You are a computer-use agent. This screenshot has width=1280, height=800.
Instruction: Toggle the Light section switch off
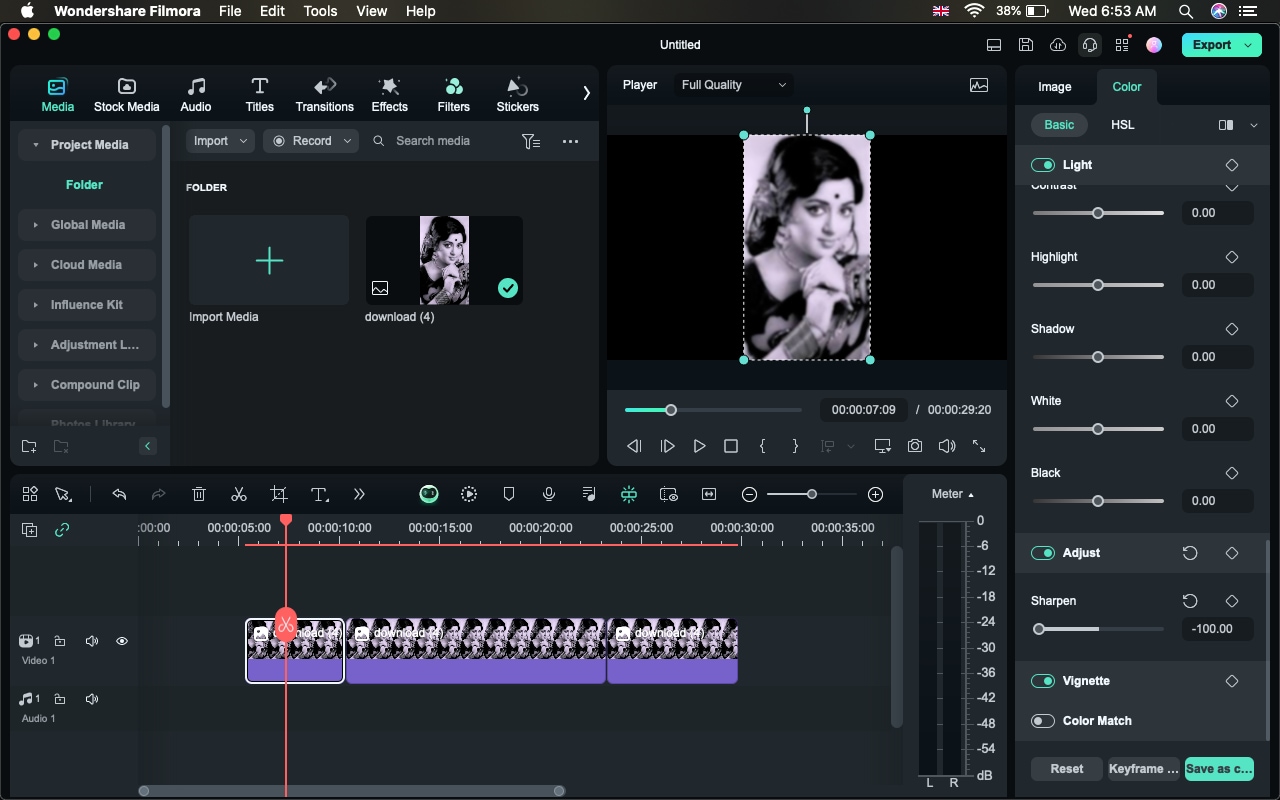1043,165
